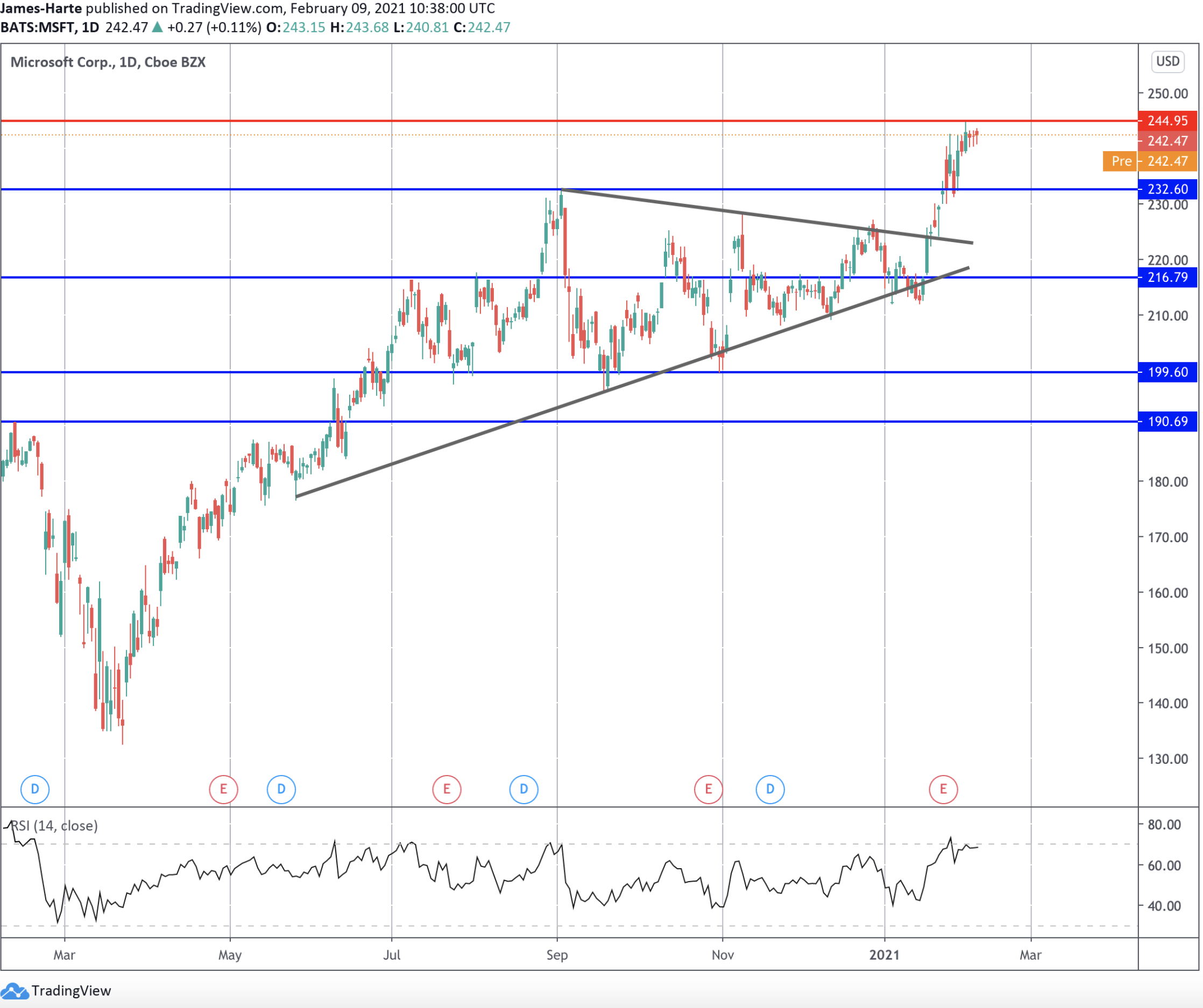Click the red E earnings marker near May

[x=223, y=789]
